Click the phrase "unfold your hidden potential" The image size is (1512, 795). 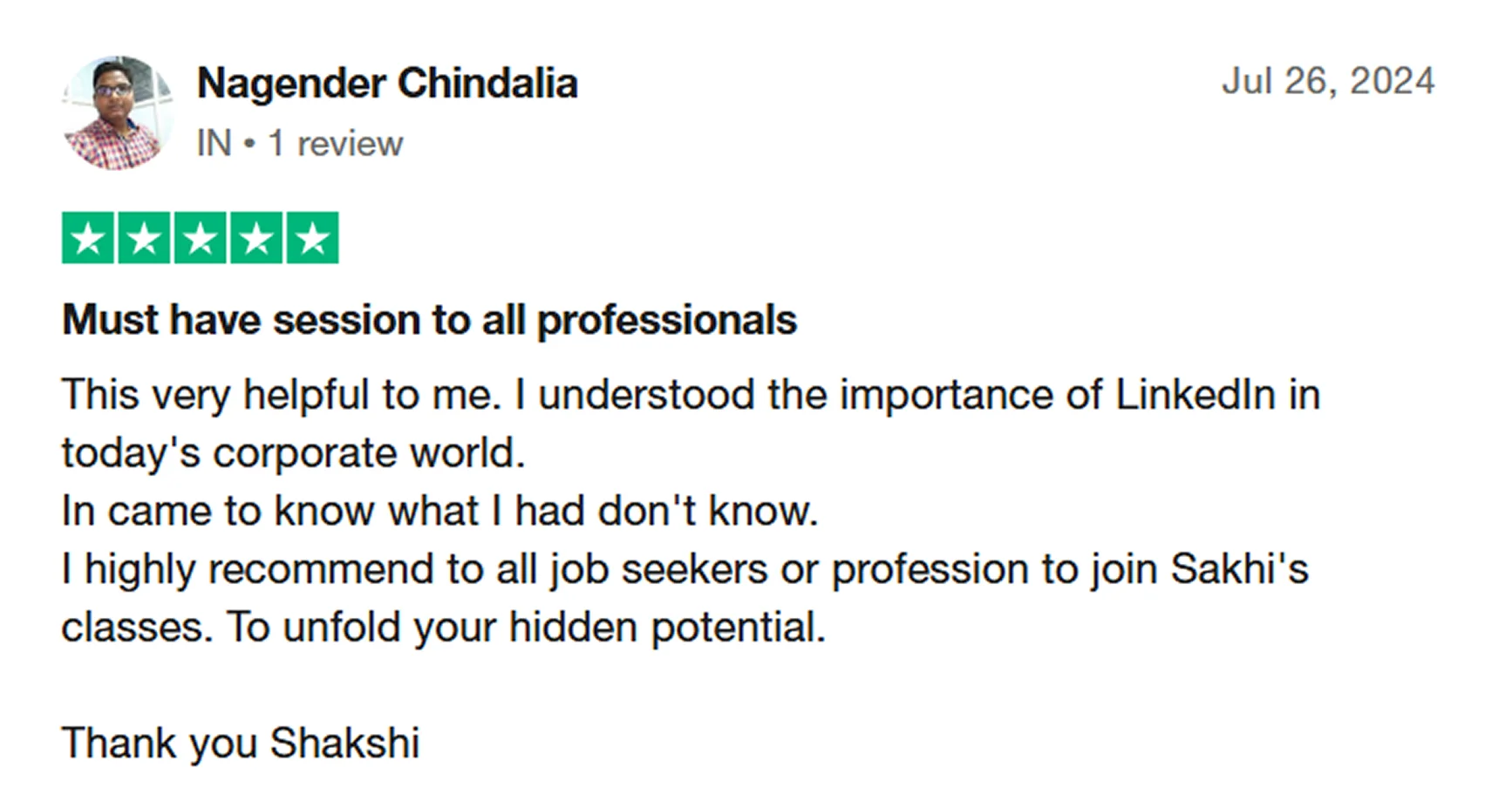[552, 628]
